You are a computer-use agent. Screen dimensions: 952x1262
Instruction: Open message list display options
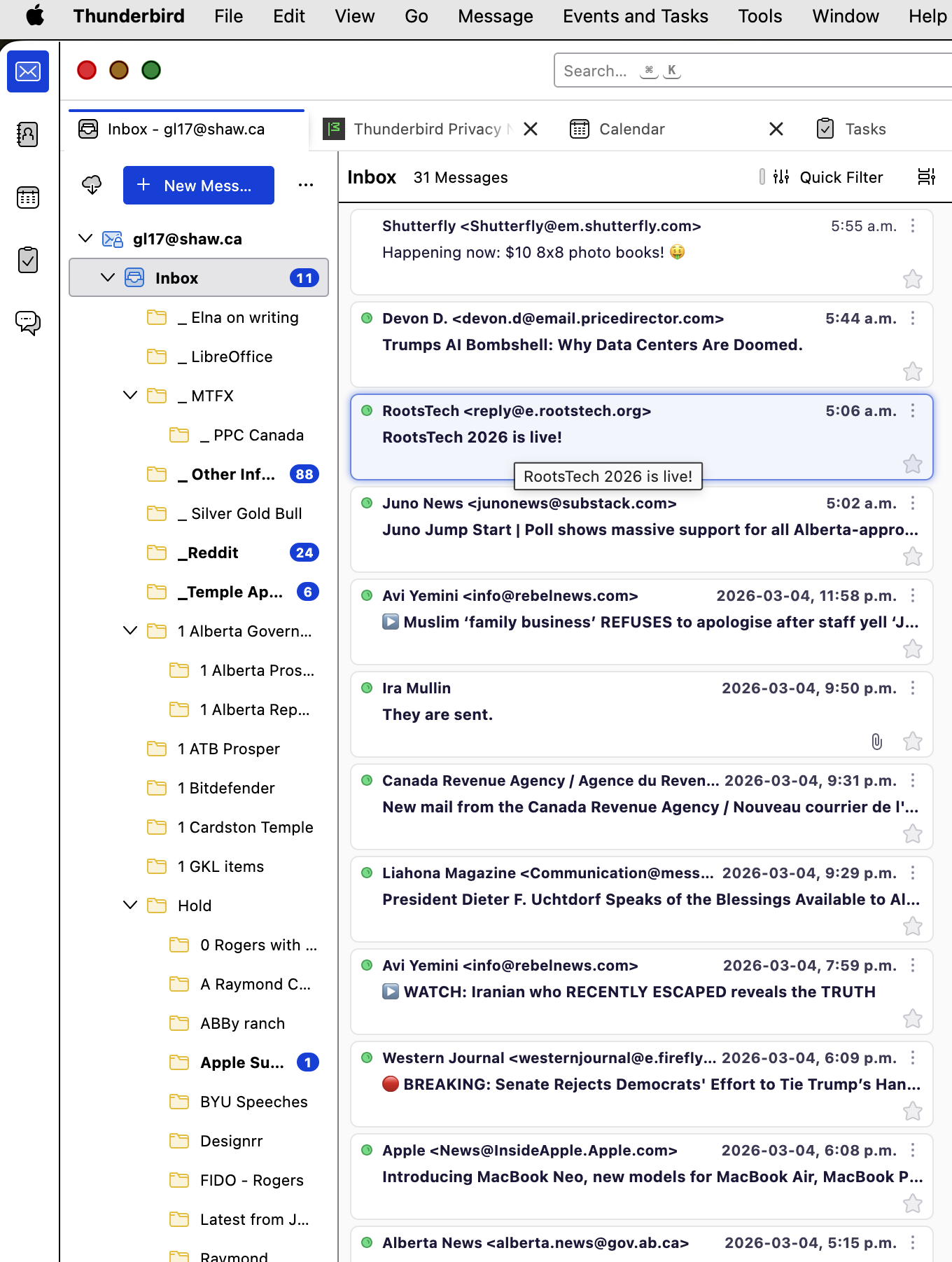tap(926, 177)
